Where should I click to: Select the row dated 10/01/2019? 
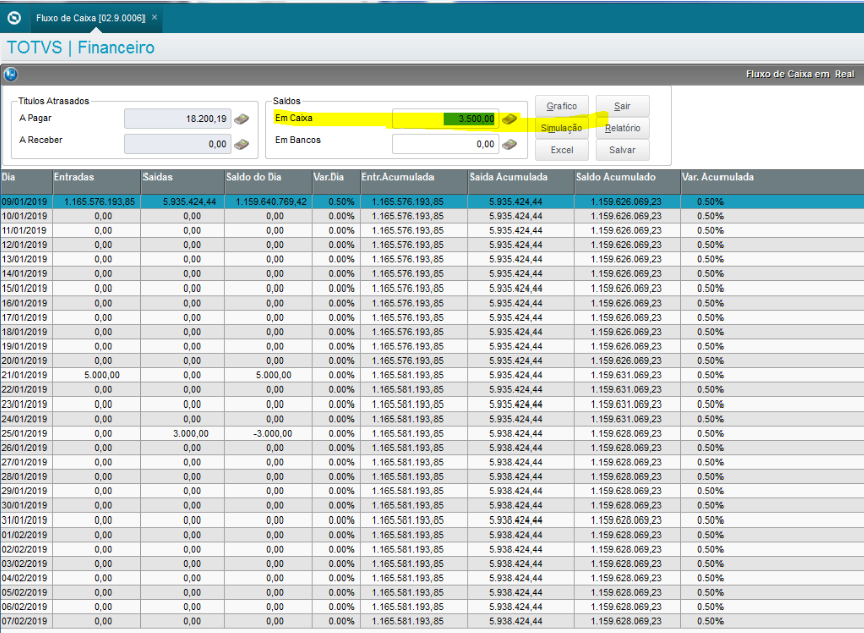(x=432, y=216)
